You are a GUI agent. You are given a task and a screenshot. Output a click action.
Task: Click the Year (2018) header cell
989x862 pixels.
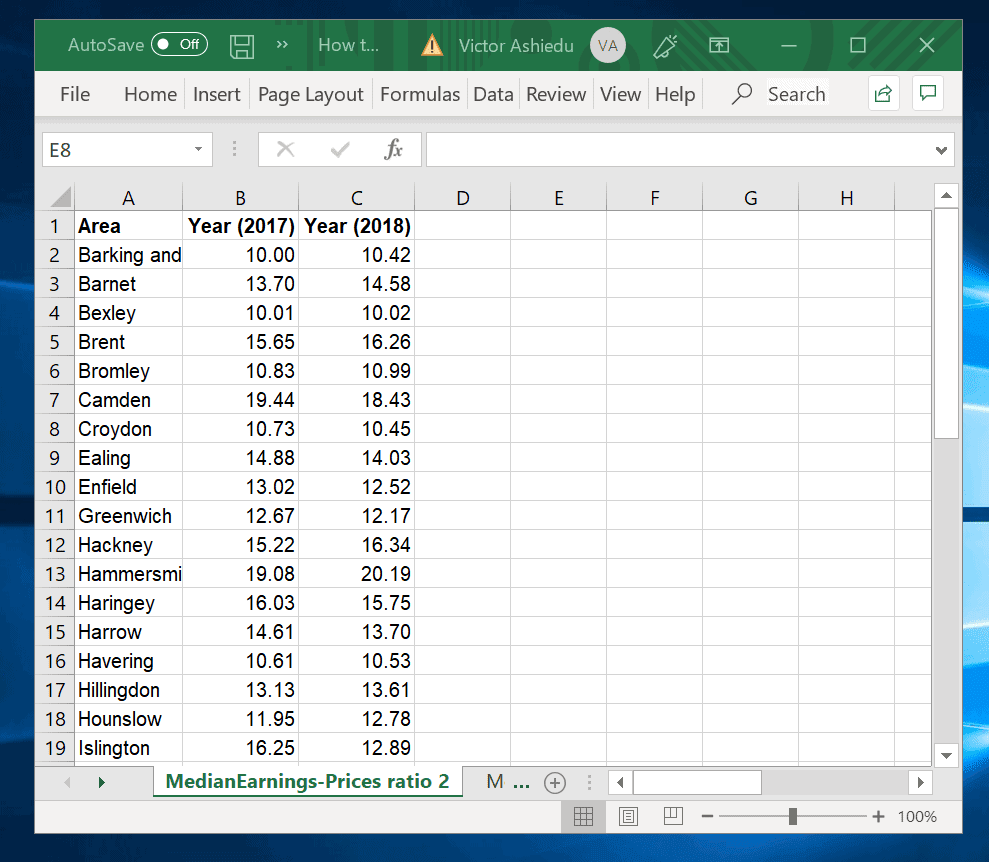(356, 225)
